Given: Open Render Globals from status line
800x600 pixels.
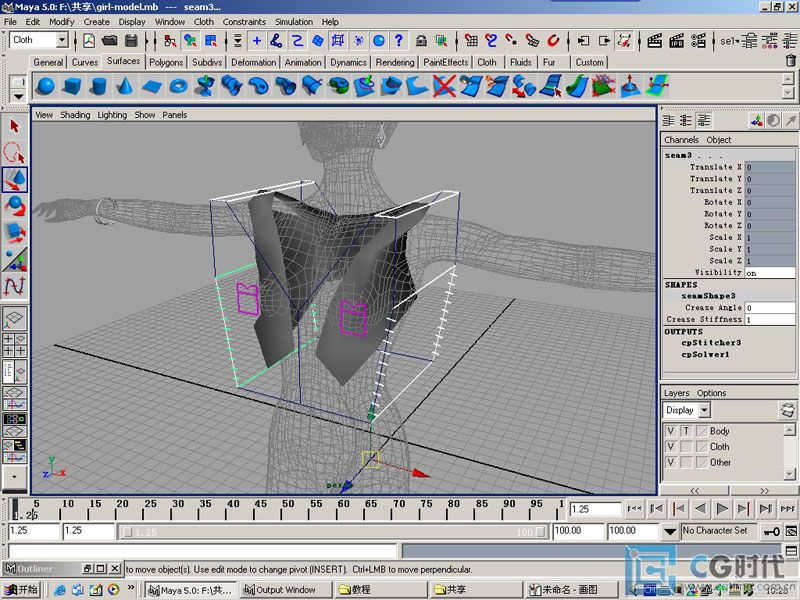Looking at the screenshot, I should pyautogui.click(x=698, y=40).
